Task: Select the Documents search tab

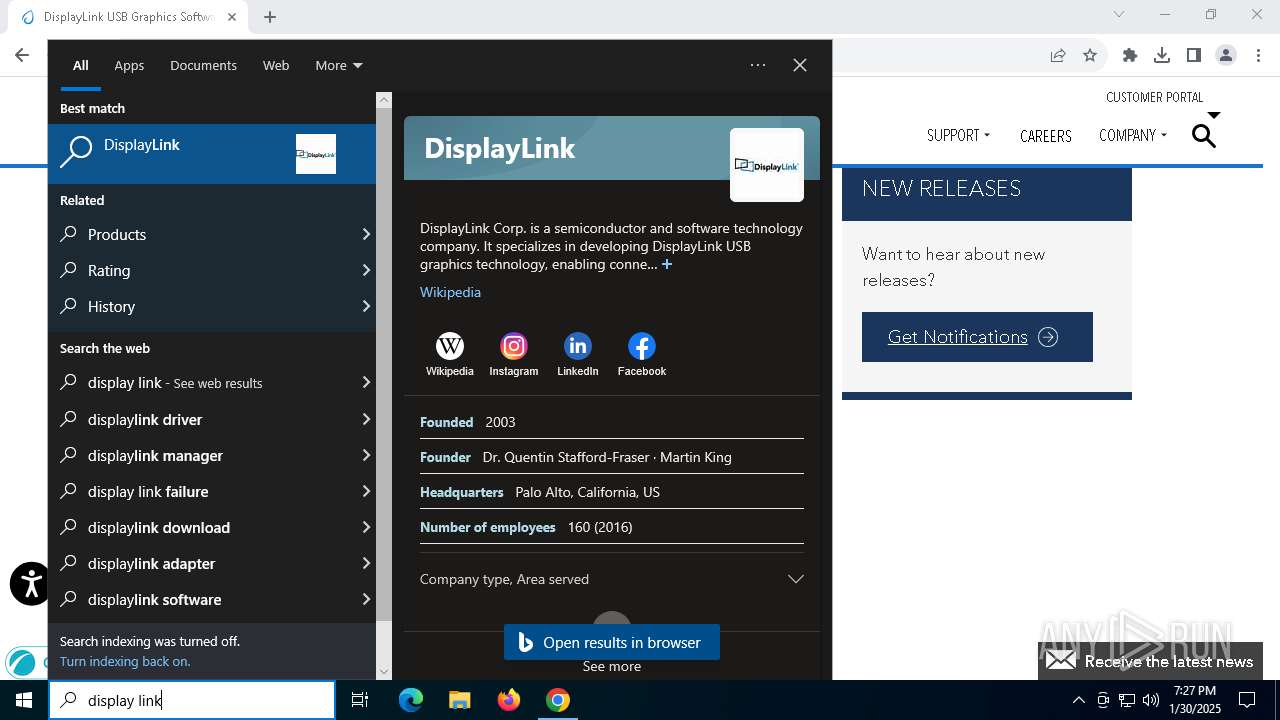Action: [x=203, y=65]
